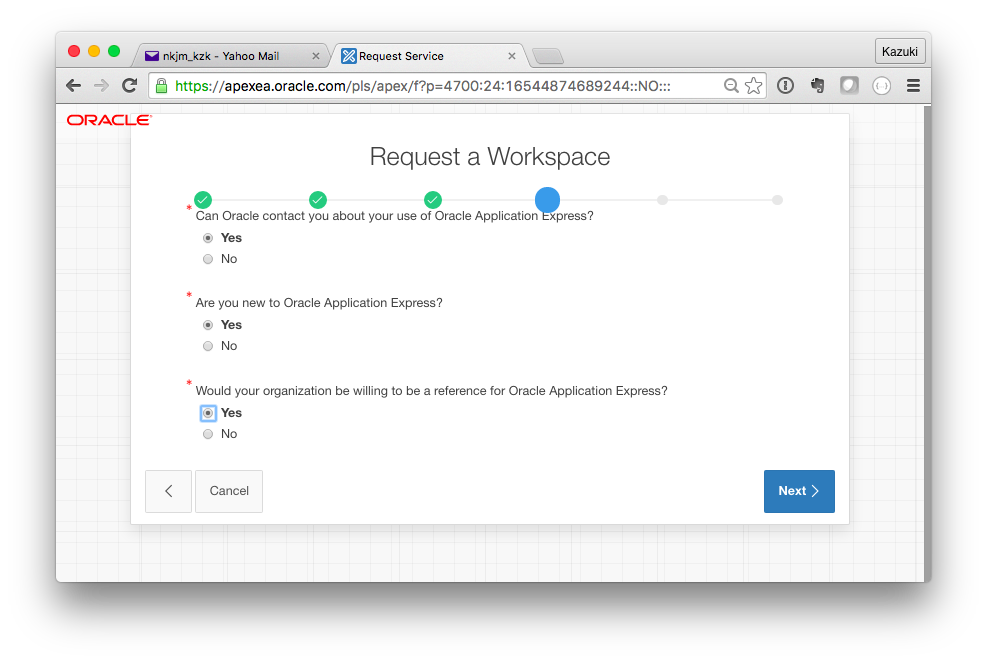Image resolution: width=987 pixels, height=662 pixels.
Task: Click the 'Can Oracle contact you' question text
Action: point(395,216)
